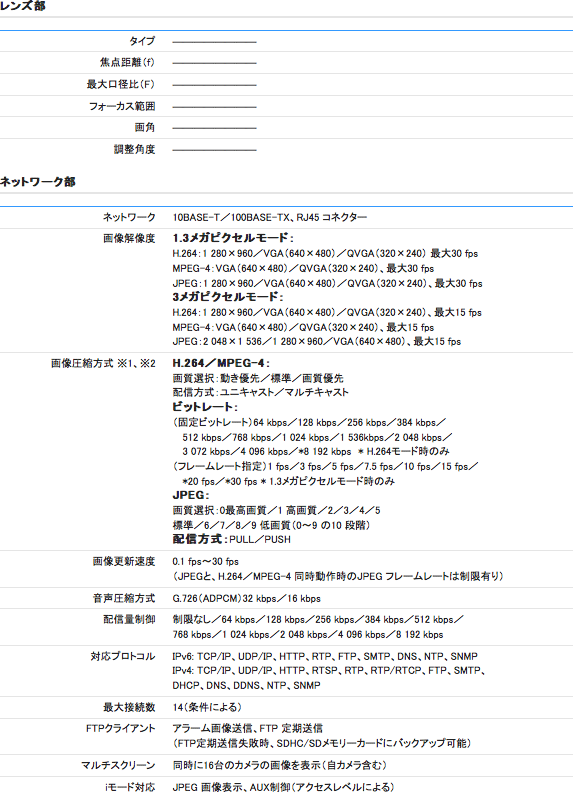Click the 対応プロトコル row label
573x793 pixels.
[123, 656]
